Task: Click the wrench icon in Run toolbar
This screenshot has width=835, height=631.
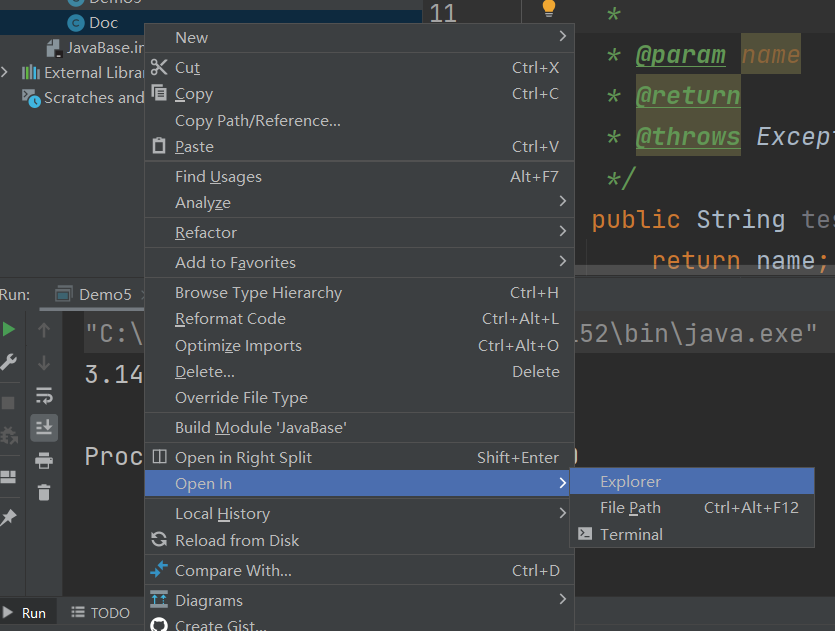Action: (x=8, y=362)
